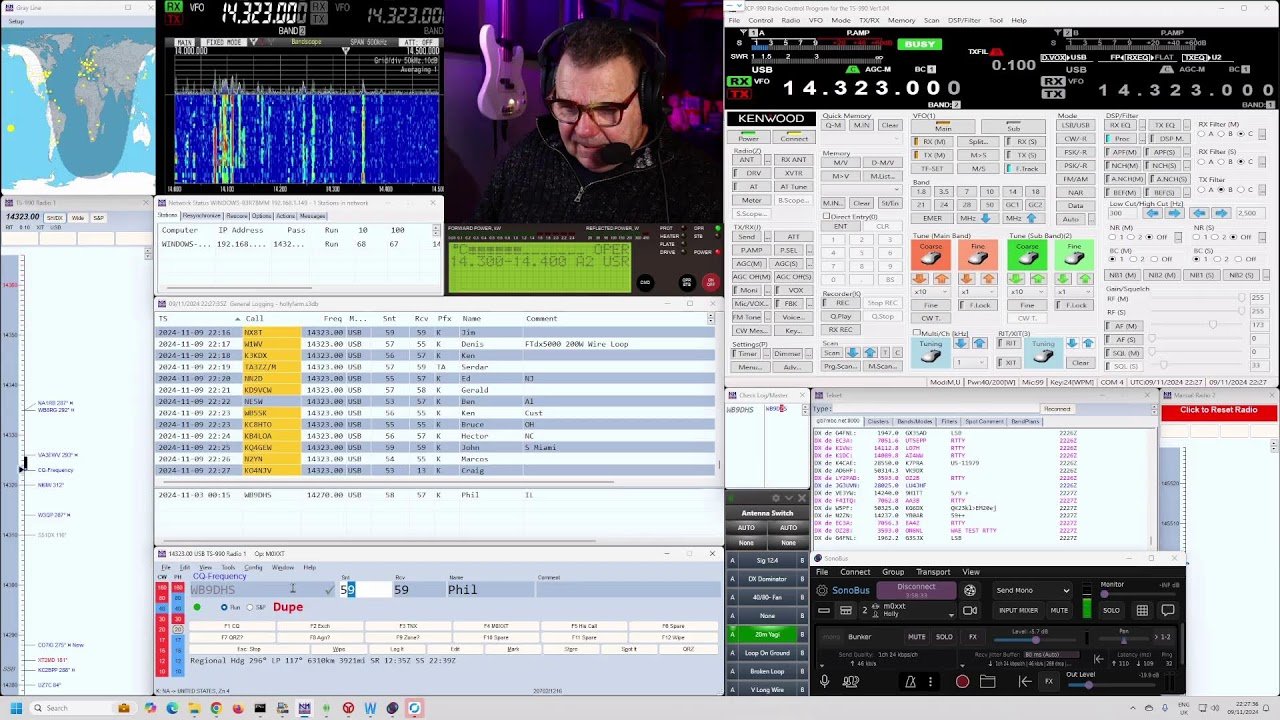Open the SonoBus recordings folder icon
1280x720 pixels.
tap(987, 681)
